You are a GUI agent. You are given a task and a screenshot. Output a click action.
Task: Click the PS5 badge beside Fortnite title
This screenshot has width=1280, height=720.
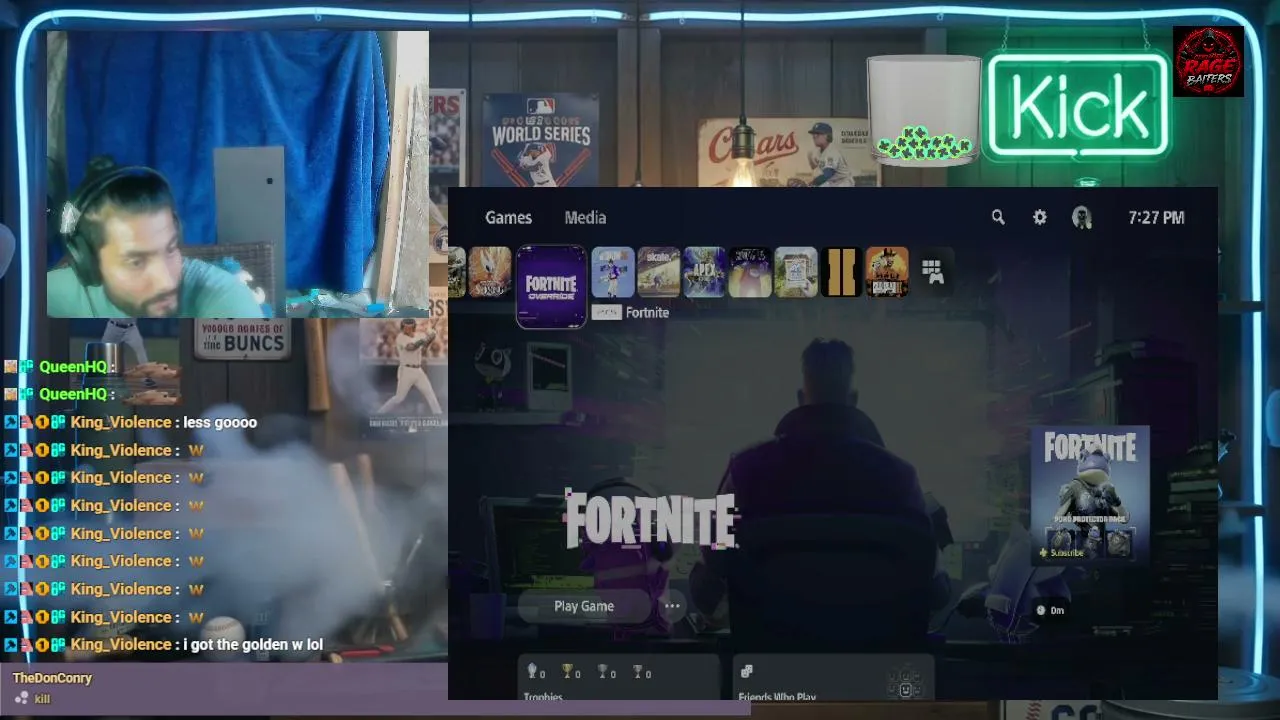click(606, 313)
